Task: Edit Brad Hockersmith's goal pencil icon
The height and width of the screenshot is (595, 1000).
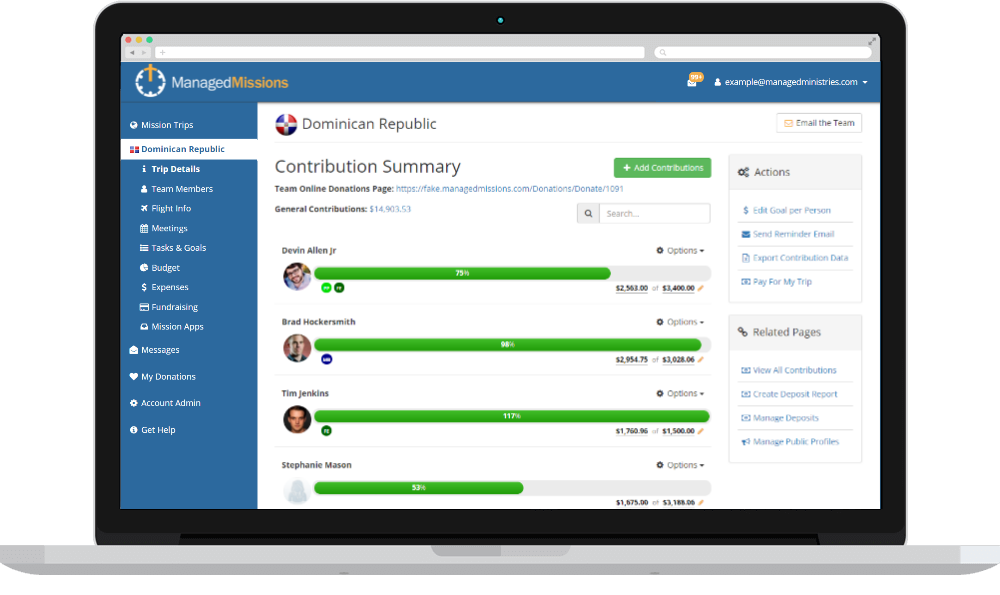Action: pos(700,360)
